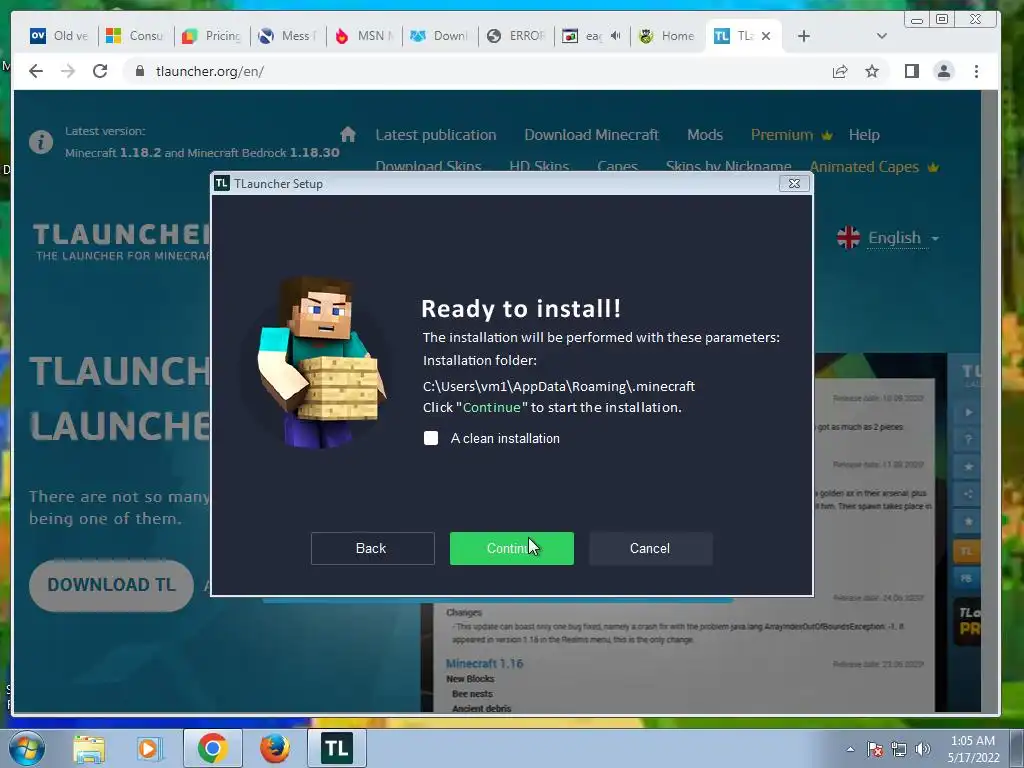This screenshot has width=1024, height=768.
Task: Launch Firefox from the taskbar
Action: tap(275, 748)
